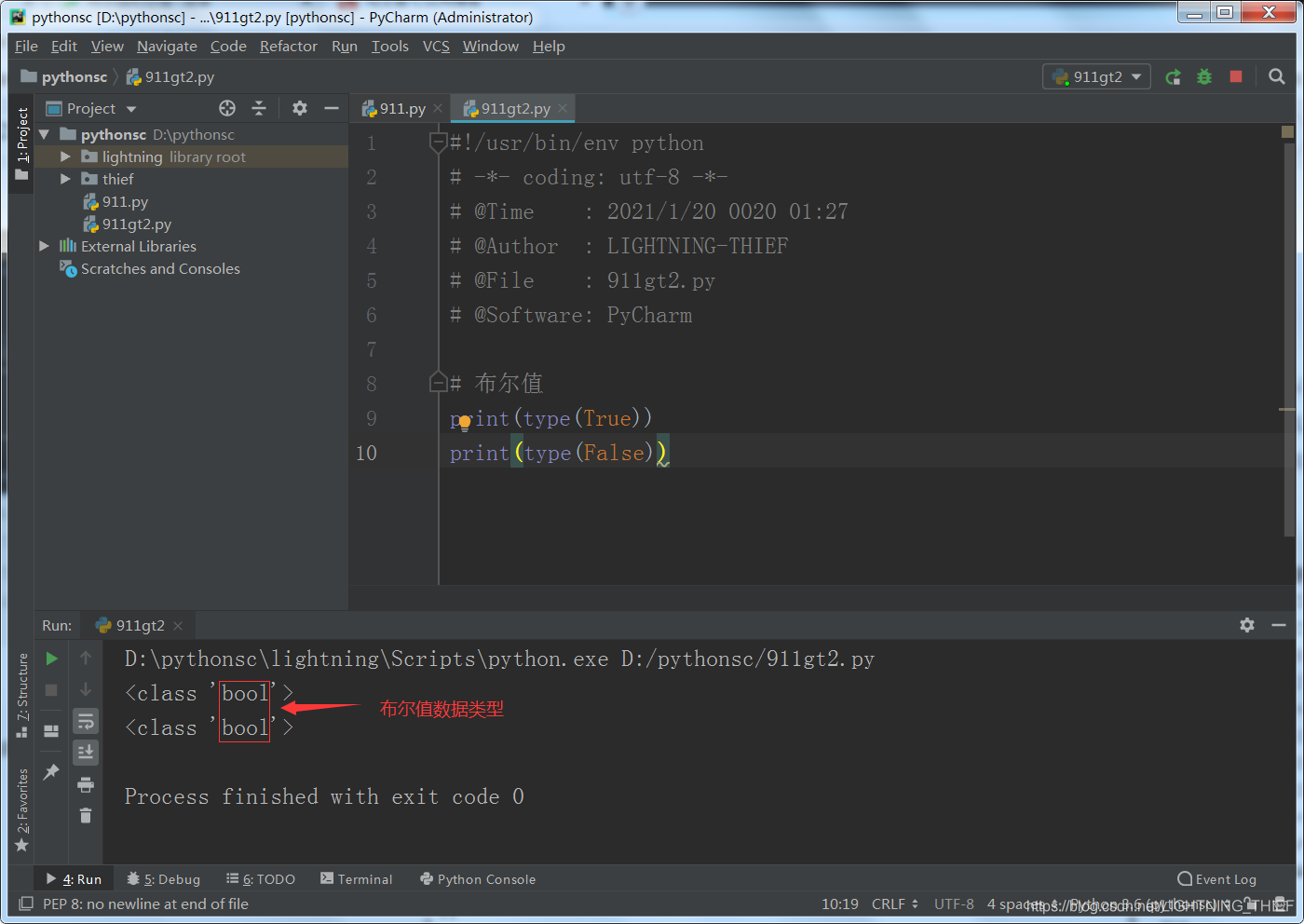Close the 911.py editor tab

[x=438, y=108]
